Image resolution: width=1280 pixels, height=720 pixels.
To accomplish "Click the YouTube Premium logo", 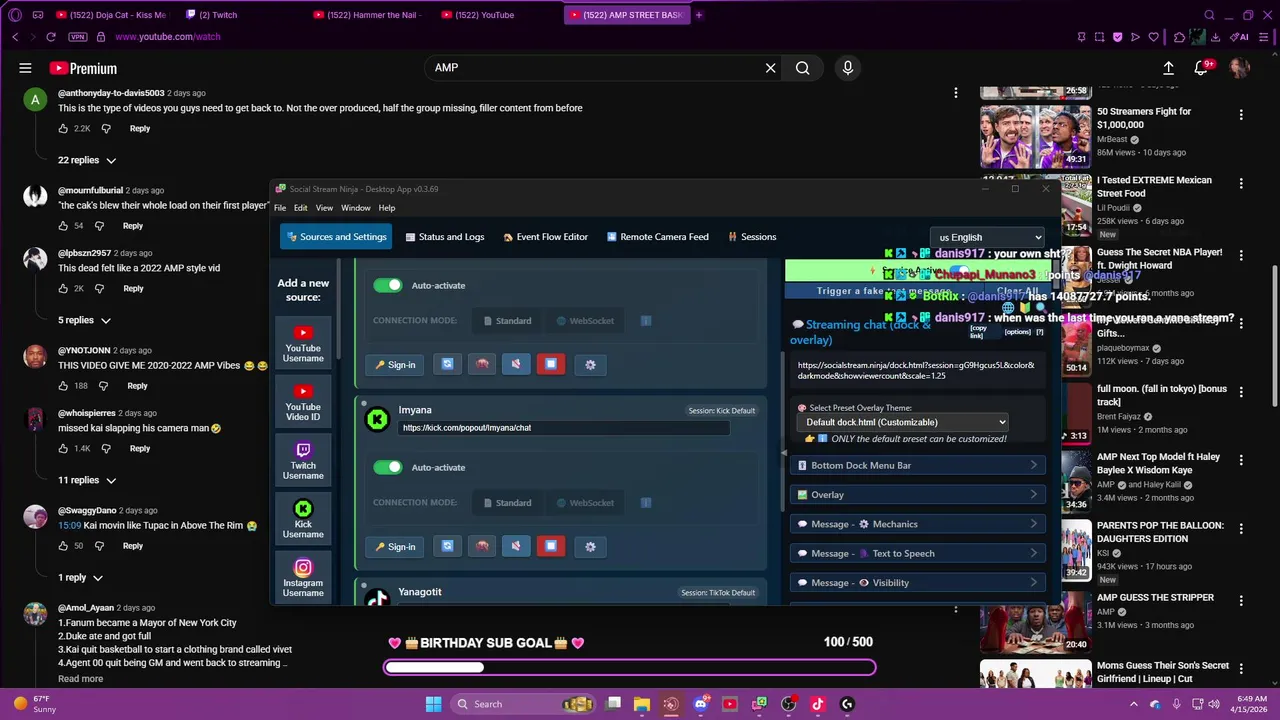I will click(83, 68).
